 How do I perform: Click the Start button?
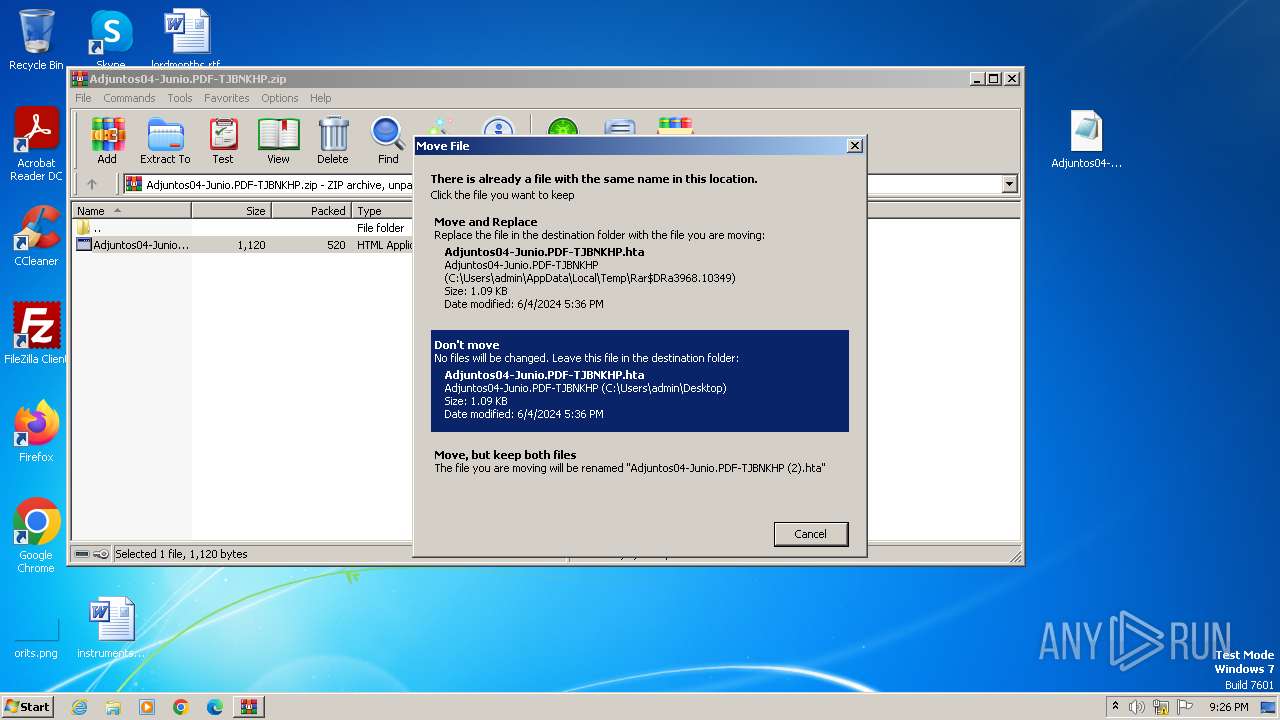pos(27,707)
